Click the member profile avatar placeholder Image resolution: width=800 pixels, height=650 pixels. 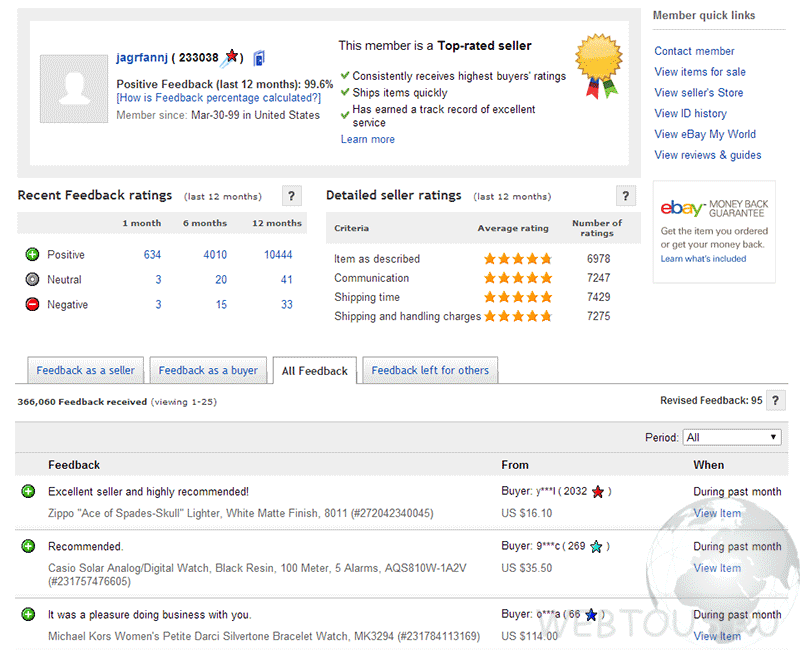coord(74,89)
